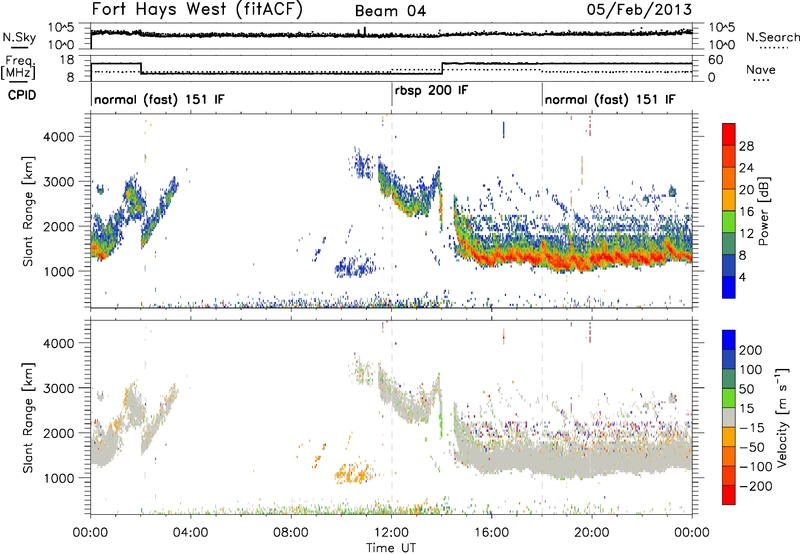Click the Fort Hays West (fitACF) title

(x=197, y=9)
